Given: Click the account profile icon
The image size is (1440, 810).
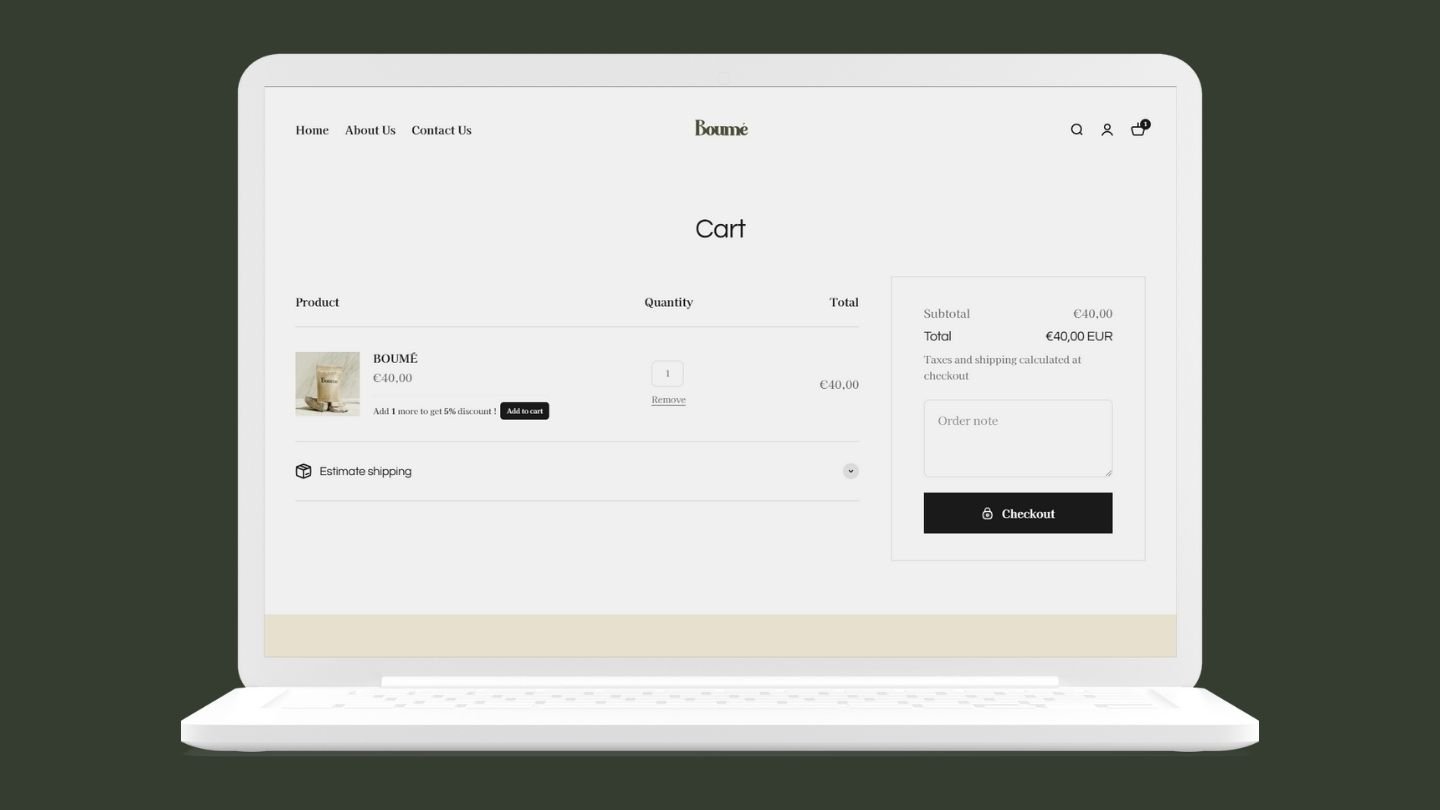Looking at the screenshot, I should tap(1107, 130).
